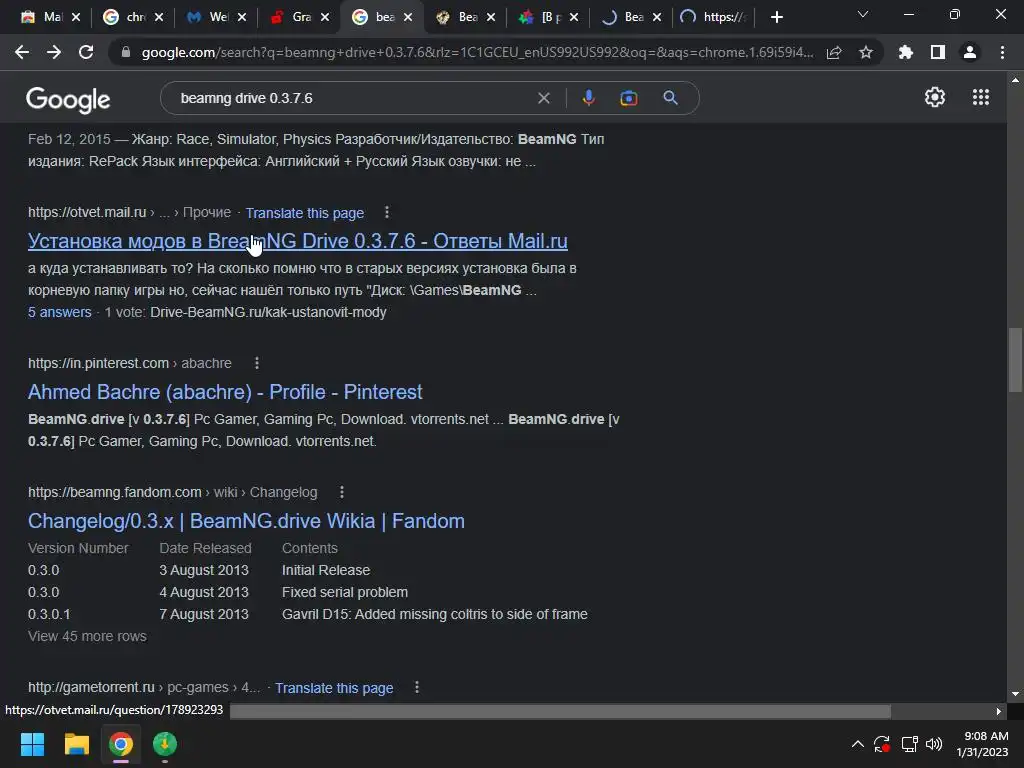Switch to the 'Wel' tab
The width and height of the screenshot is (1024, 768).
(208, 17)
